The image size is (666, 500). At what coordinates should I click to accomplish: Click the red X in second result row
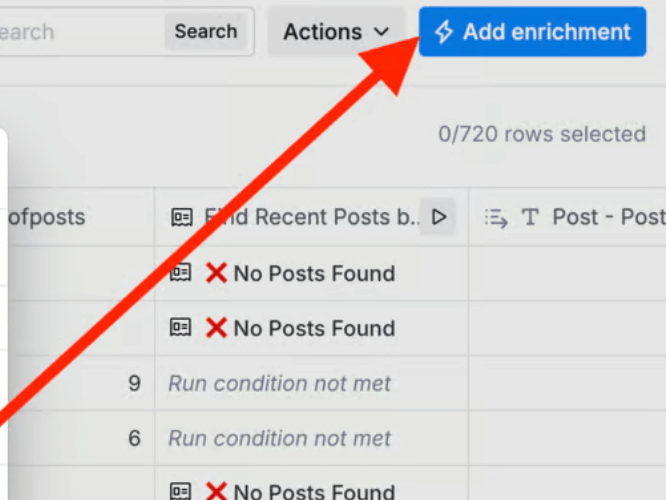[x=216, y=328]
